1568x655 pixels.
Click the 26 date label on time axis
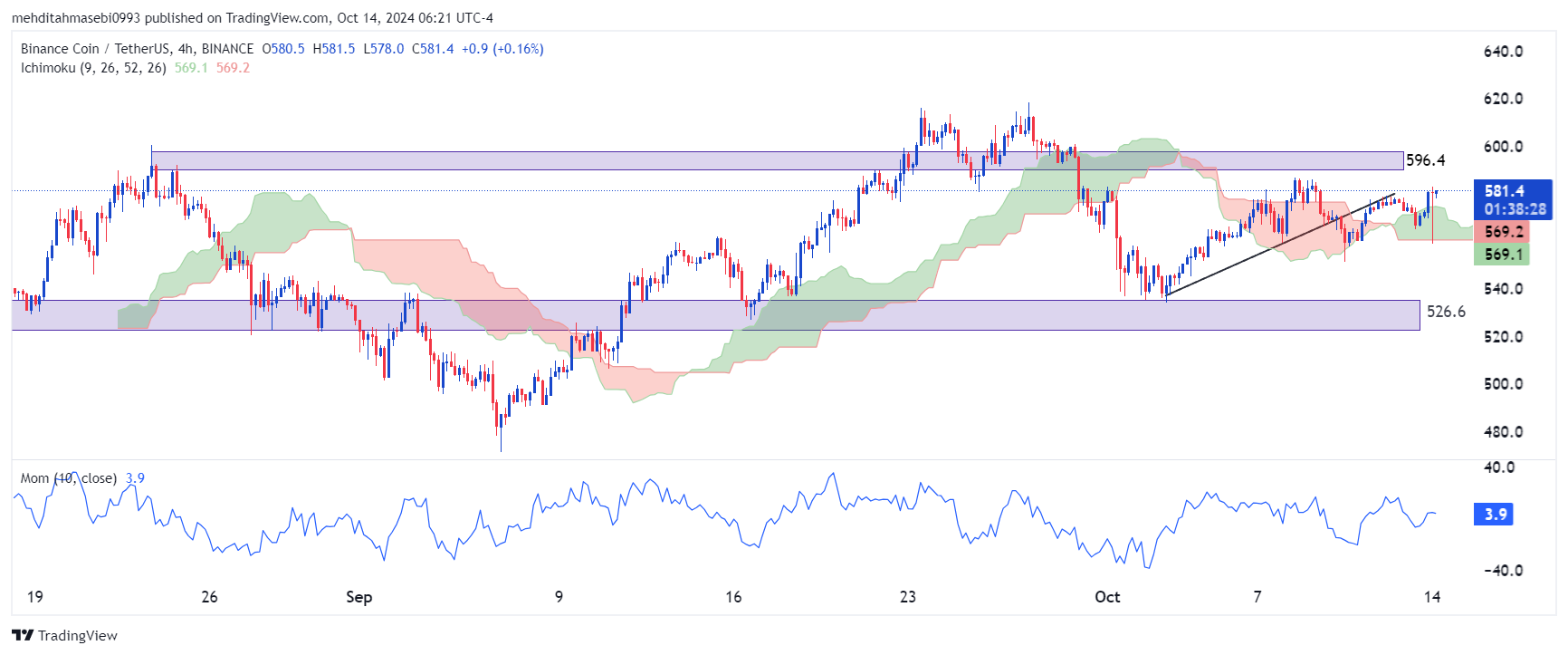209,597
